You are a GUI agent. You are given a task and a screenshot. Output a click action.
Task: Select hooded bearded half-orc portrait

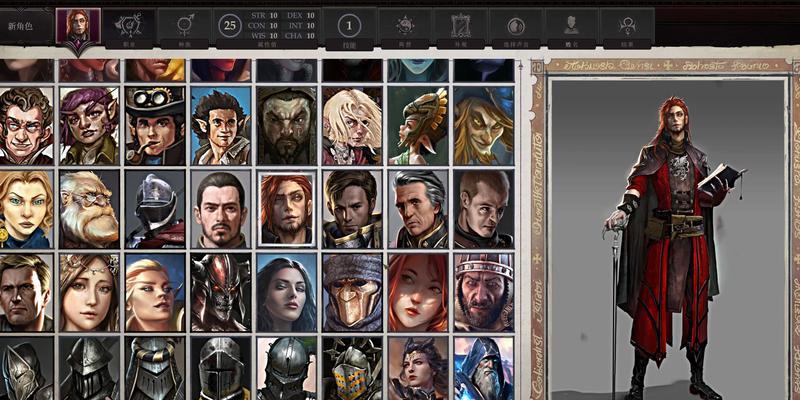tap(287, 126)
